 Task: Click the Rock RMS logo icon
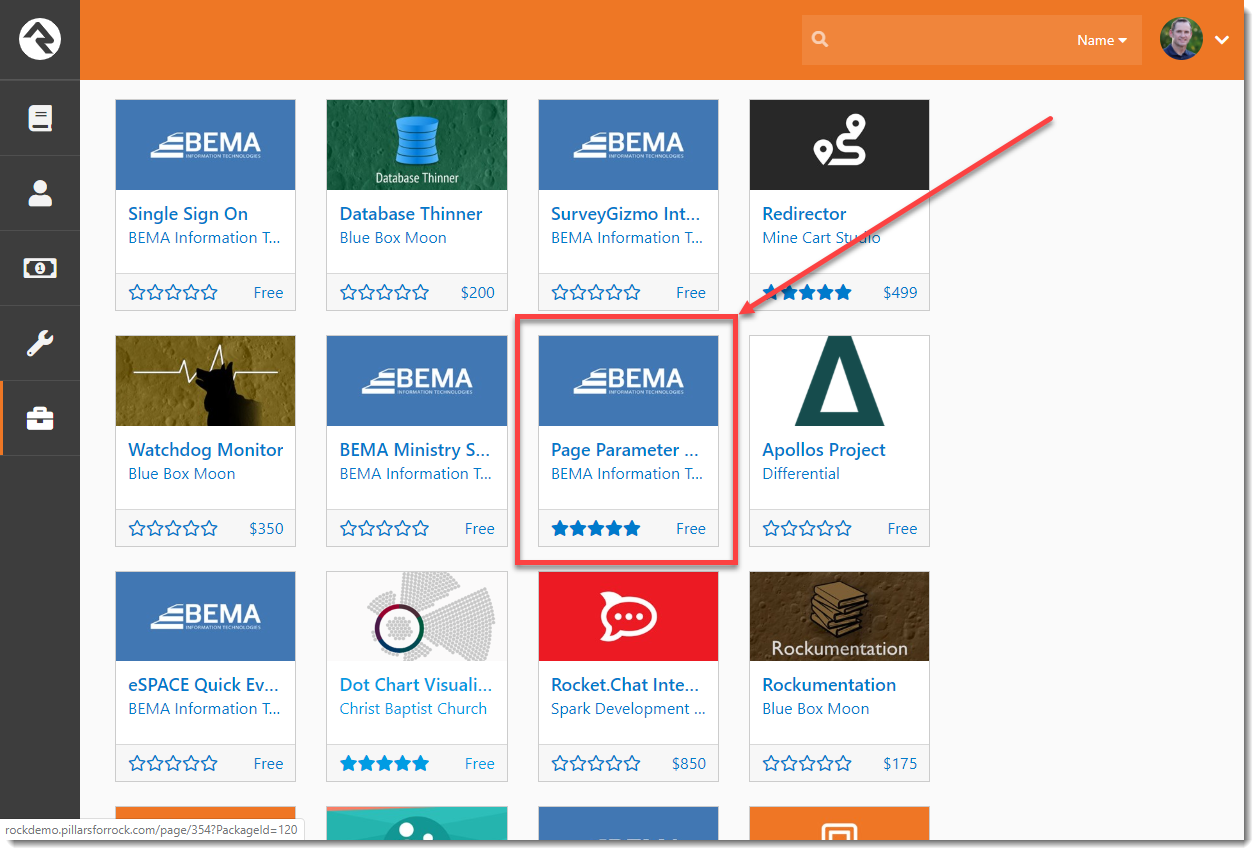pyautogui.click(x=40, y=40)
